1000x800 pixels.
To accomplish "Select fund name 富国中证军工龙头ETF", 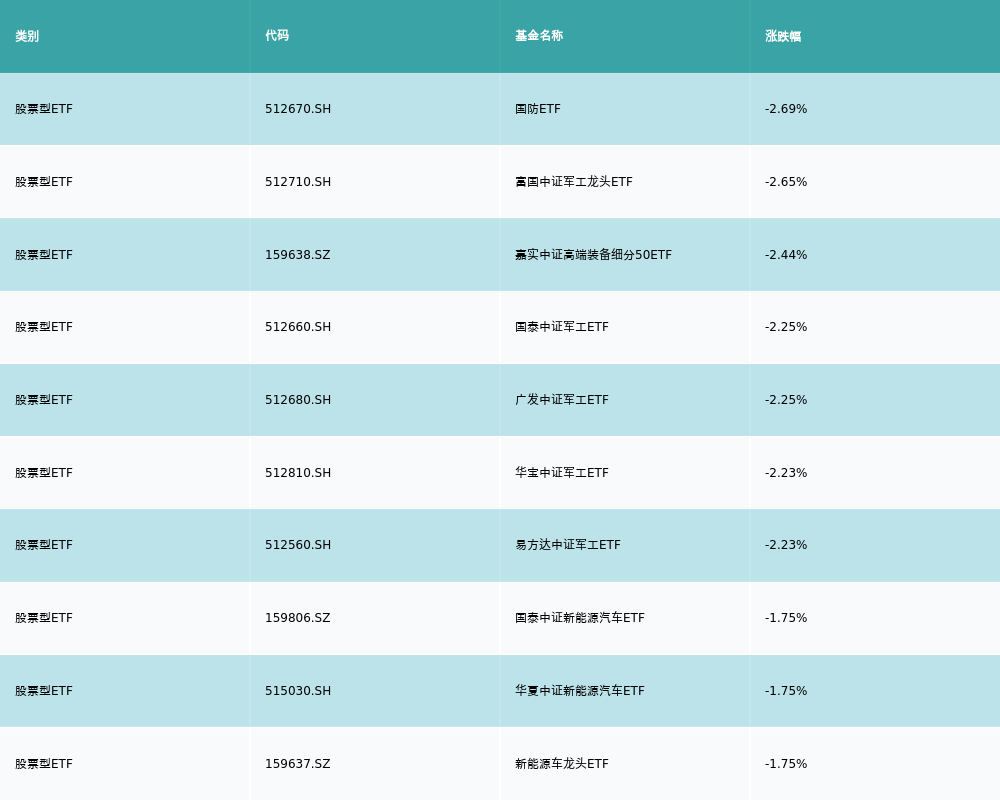I will coord(574,182).
